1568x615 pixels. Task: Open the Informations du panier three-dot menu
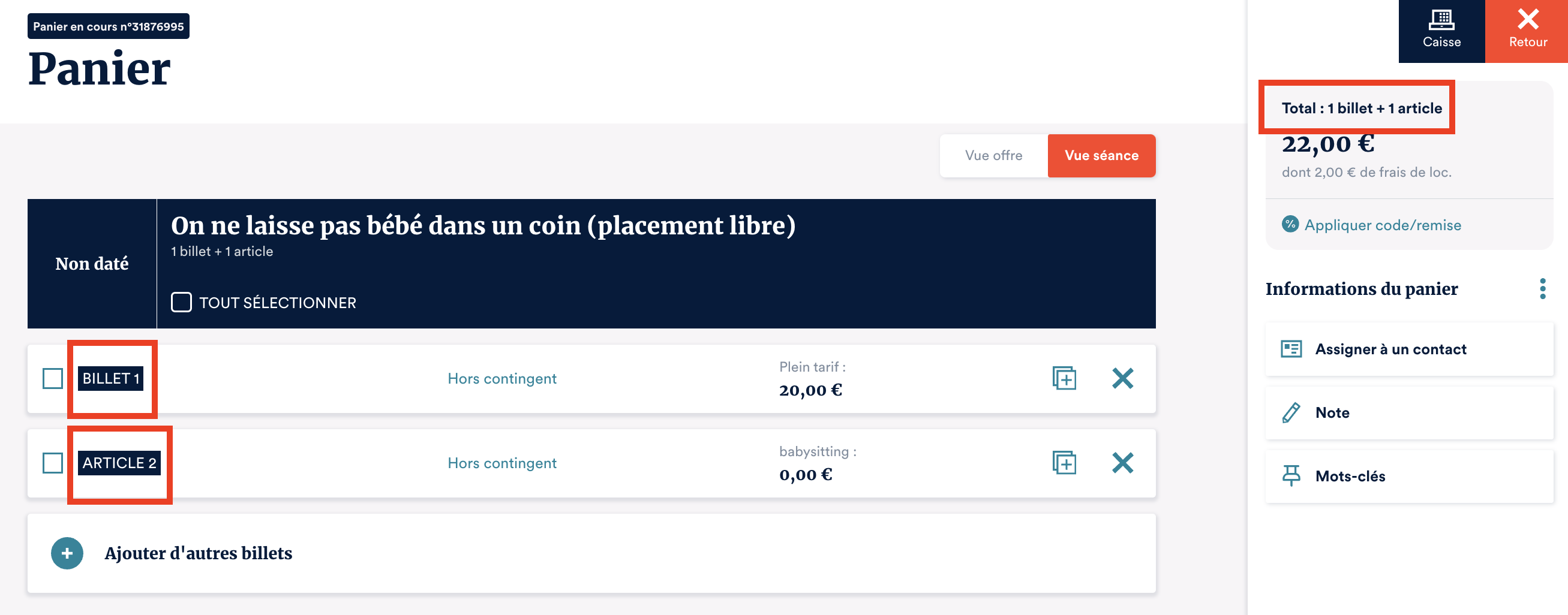tap(1542, 288)
